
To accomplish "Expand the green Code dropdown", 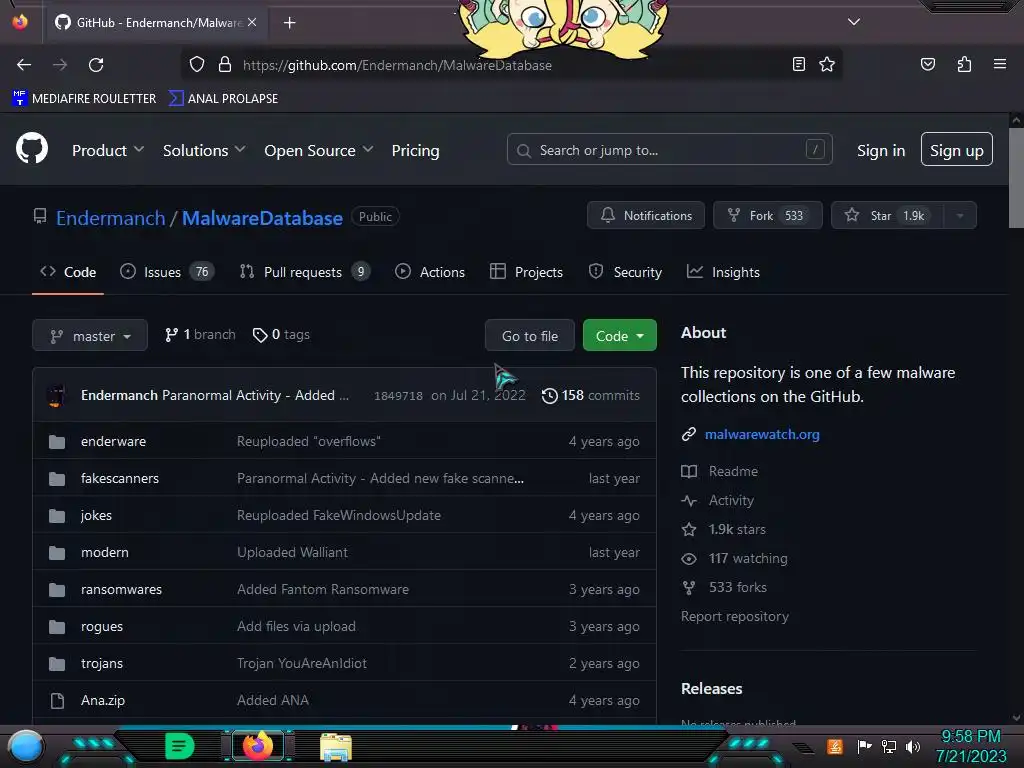I will pos(619,336).
